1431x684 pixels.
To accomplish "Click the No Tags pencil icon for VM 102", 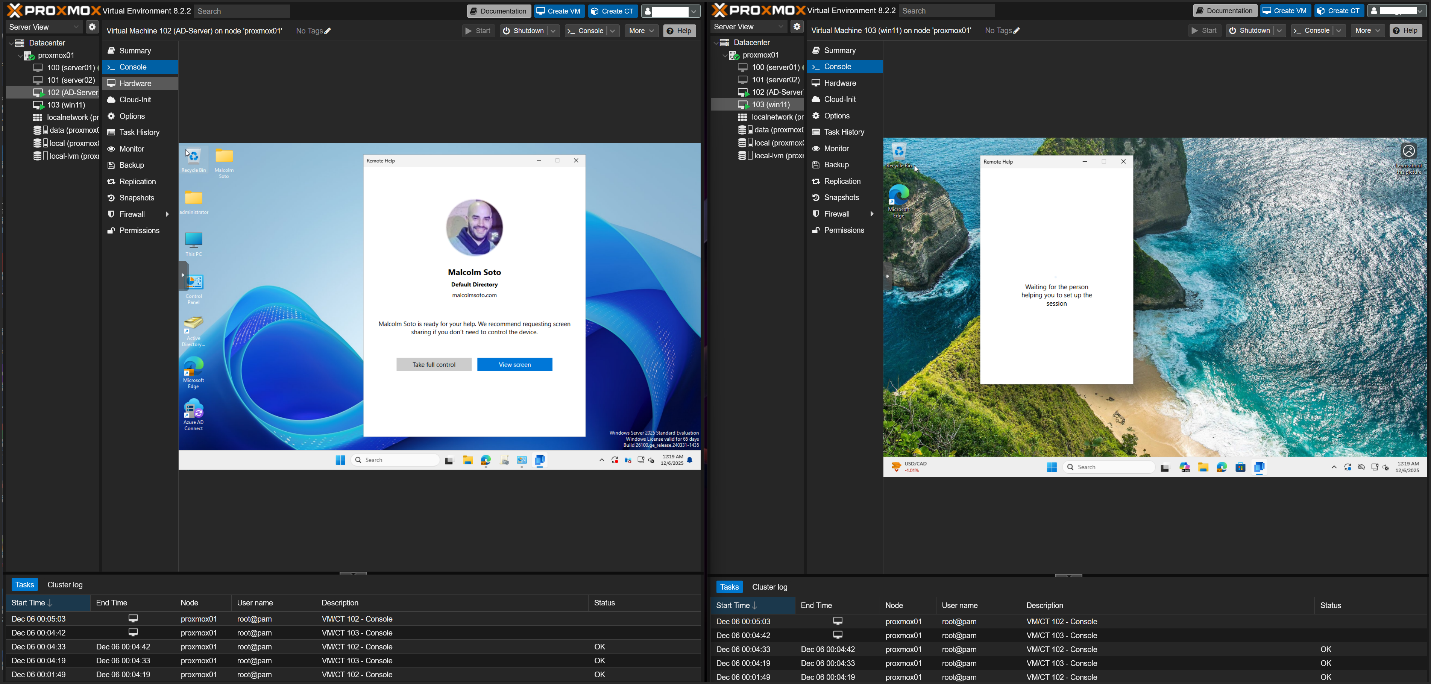I will pos(328,31).
